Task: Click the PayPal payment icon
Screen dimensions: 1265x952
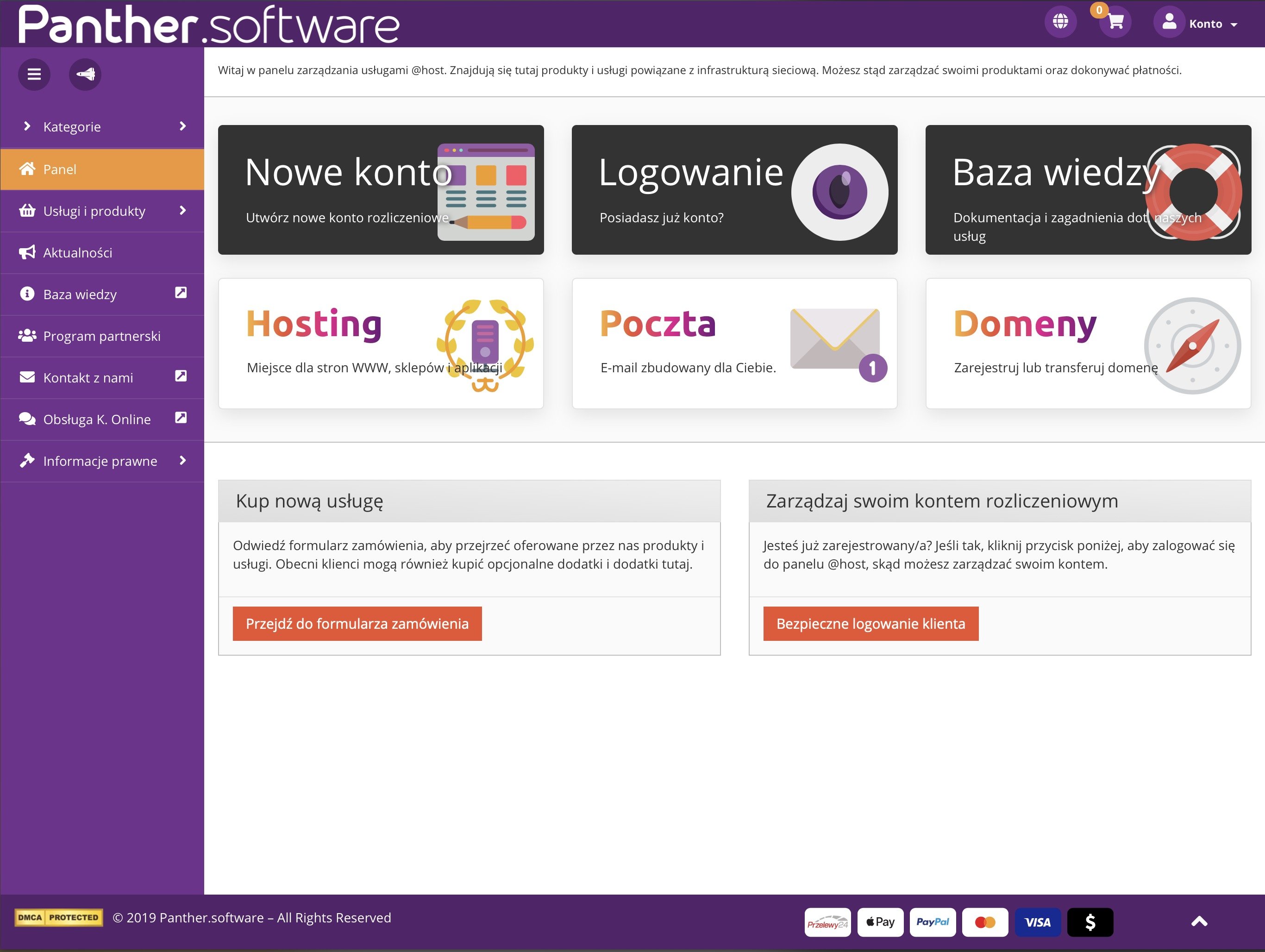Action: pyautogui.click(x=933, y=922)
